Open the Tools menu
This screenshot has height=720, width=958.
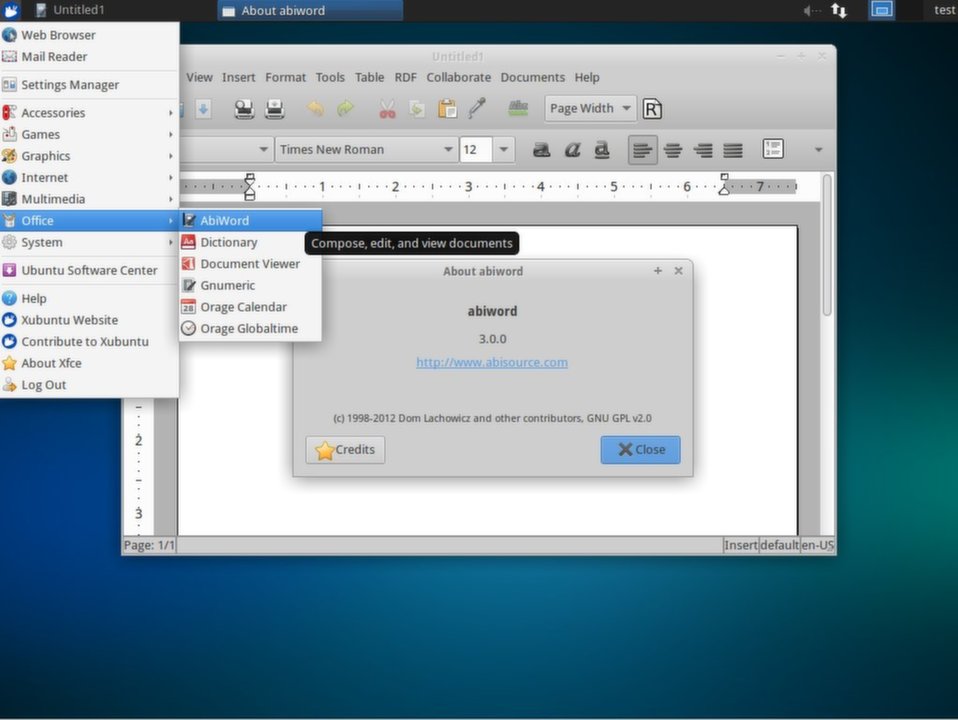click(x=330, y=78)
